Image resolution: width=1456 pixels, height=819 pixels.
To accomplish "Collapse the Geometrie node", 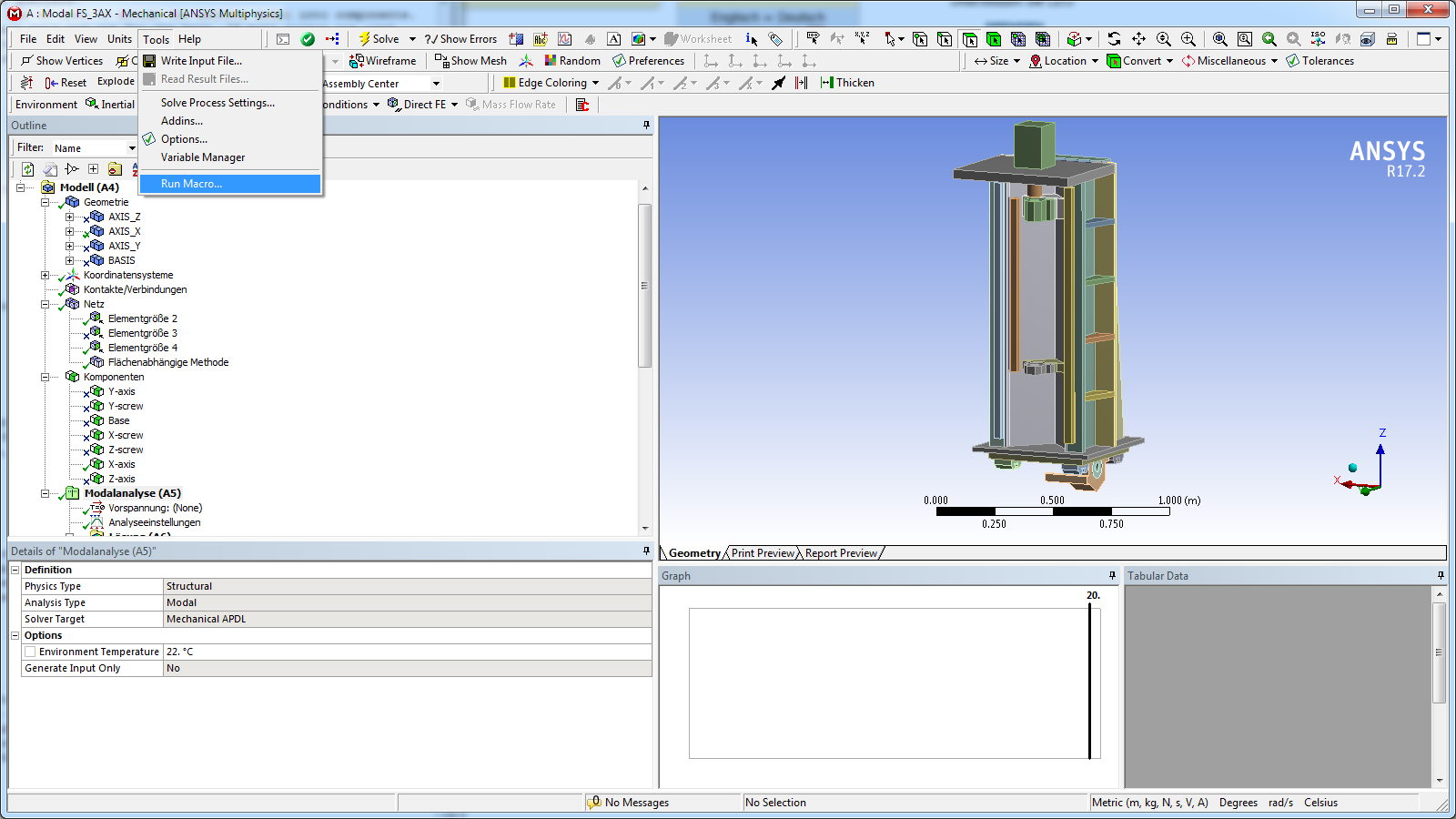I will 45,202.
